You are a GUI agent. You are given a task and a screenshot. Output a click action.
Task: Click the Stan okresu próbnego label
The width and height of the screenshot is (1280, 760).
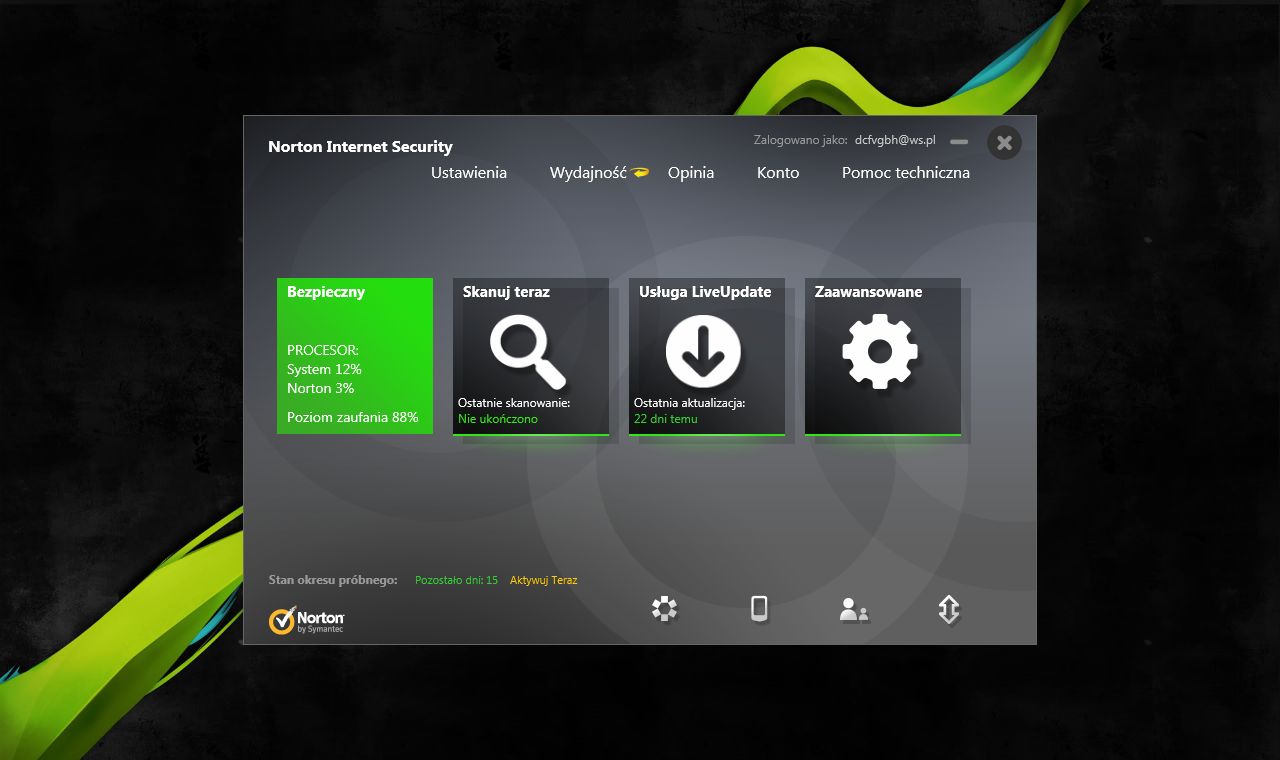pos(333,580)
